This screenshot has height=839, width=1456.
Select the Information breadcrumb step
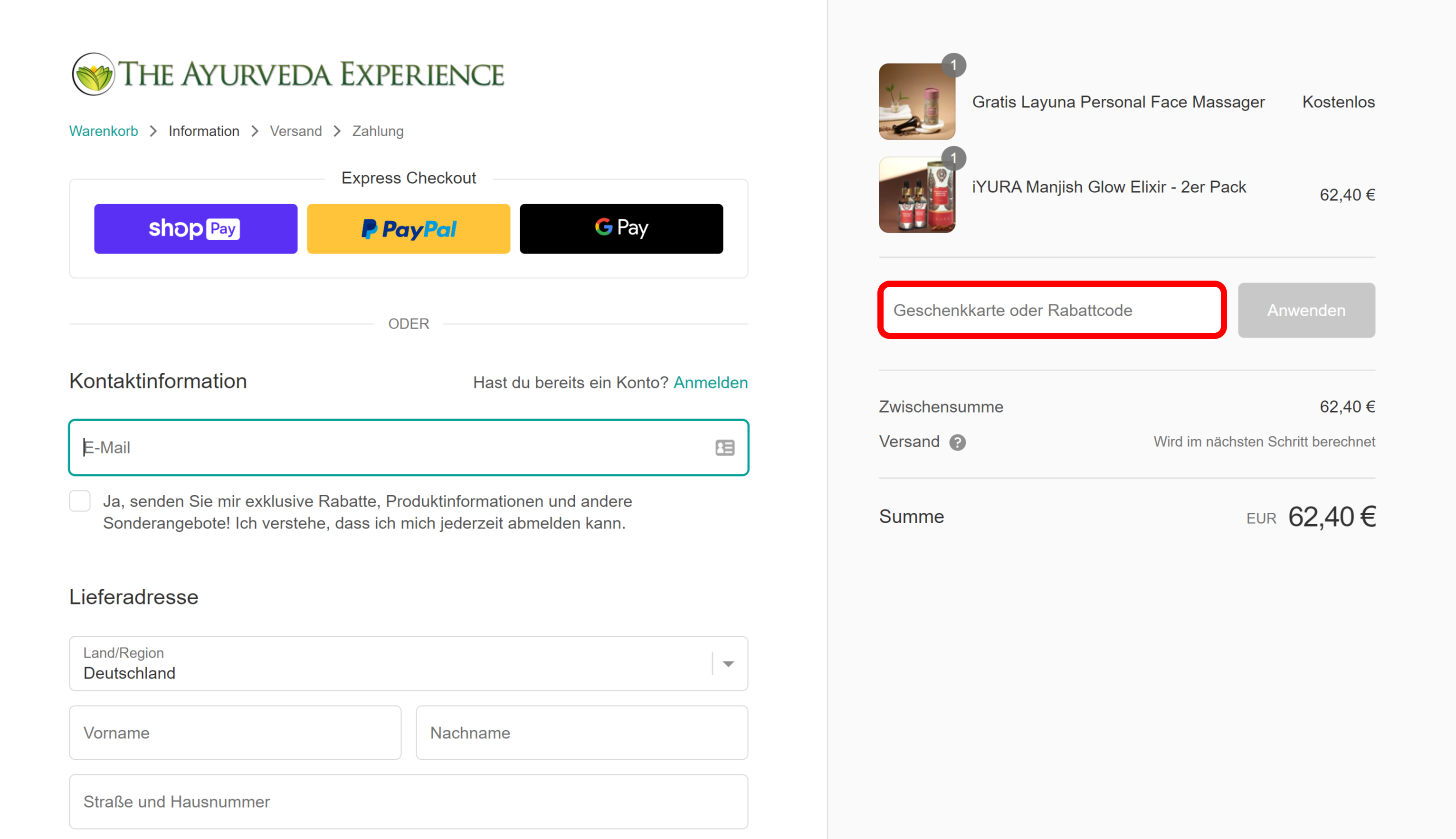coord(204,132)
